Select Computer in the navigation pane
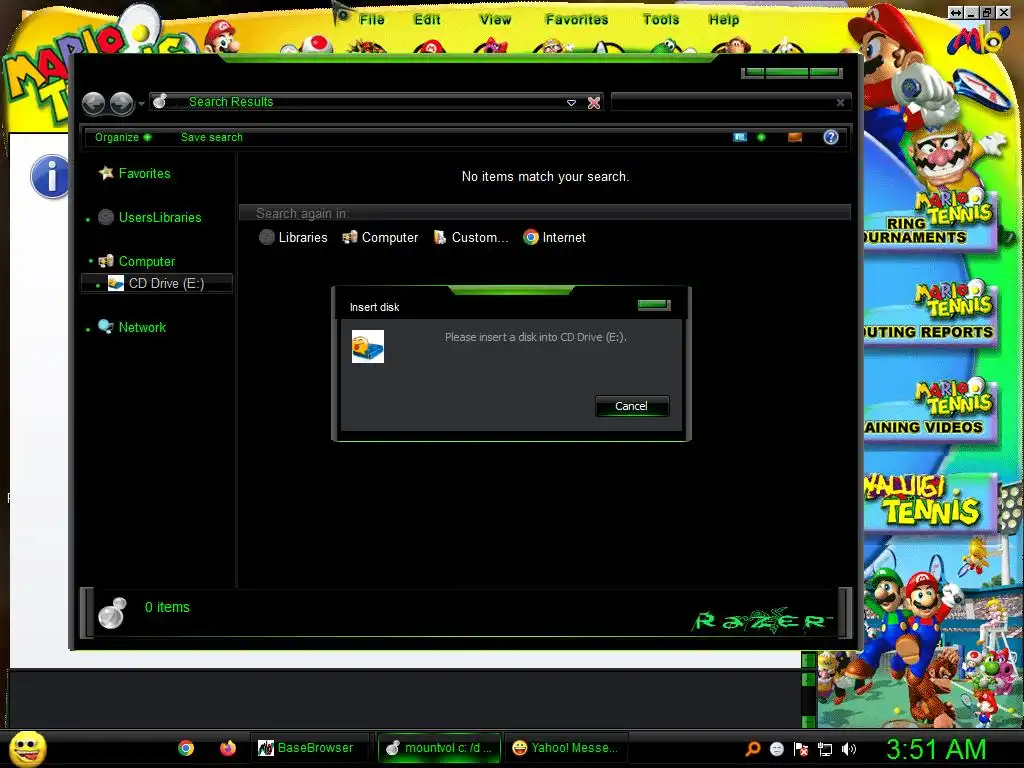This screenshot has width=1024, height=768. pyautogui.click(x=147, y=261)
